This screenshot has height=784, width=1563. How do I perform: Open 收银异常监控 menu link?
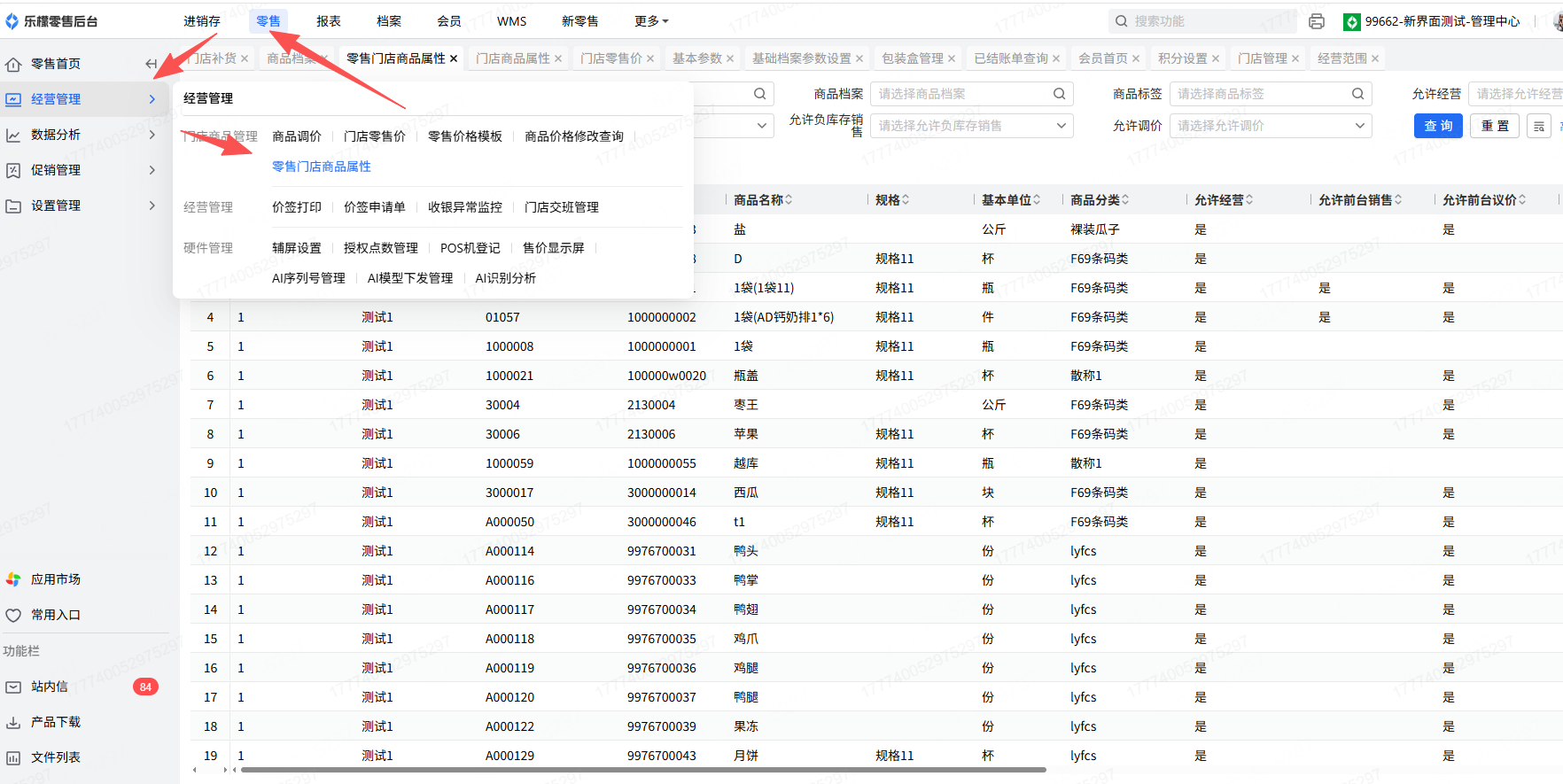tap(465, 207)
